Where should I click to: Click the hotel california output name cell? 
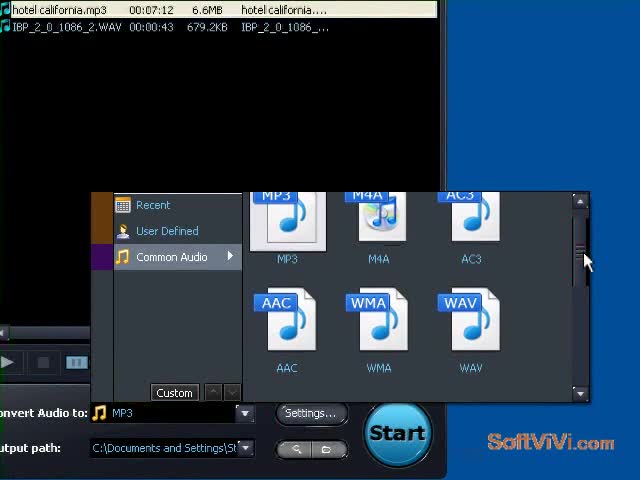(284, 10)
